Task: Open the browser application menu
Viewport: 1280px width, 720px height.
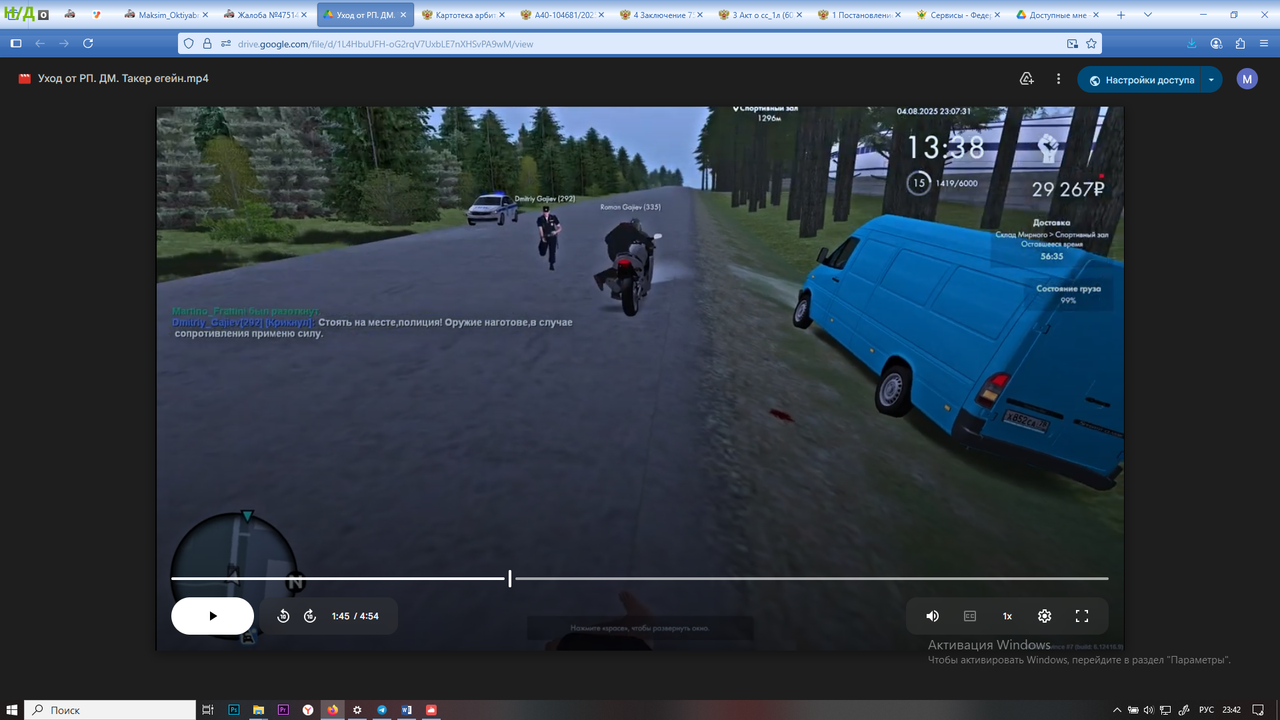Action: click(1264, 43)
